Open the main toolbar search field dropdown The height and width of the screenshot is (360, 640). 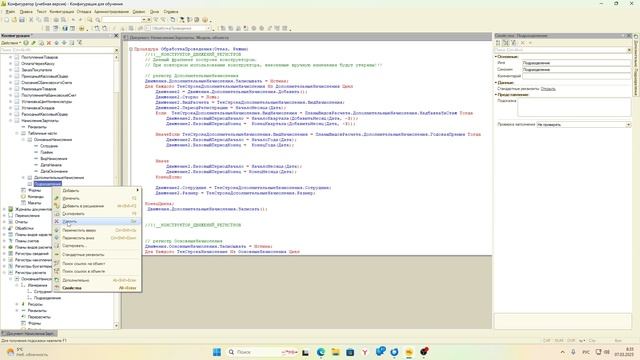click(144, 20)
